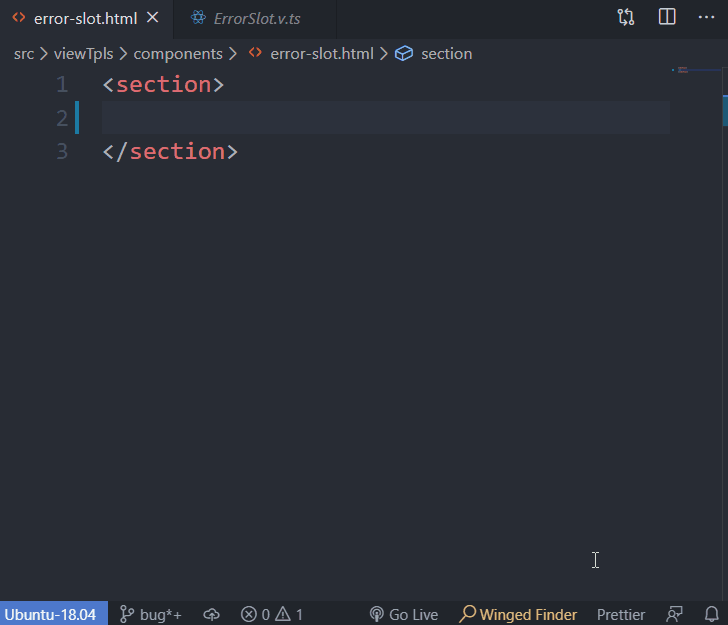Click line number 1 in gutter
Viewport: 728px width, 625px height.
tap(62, 85)
